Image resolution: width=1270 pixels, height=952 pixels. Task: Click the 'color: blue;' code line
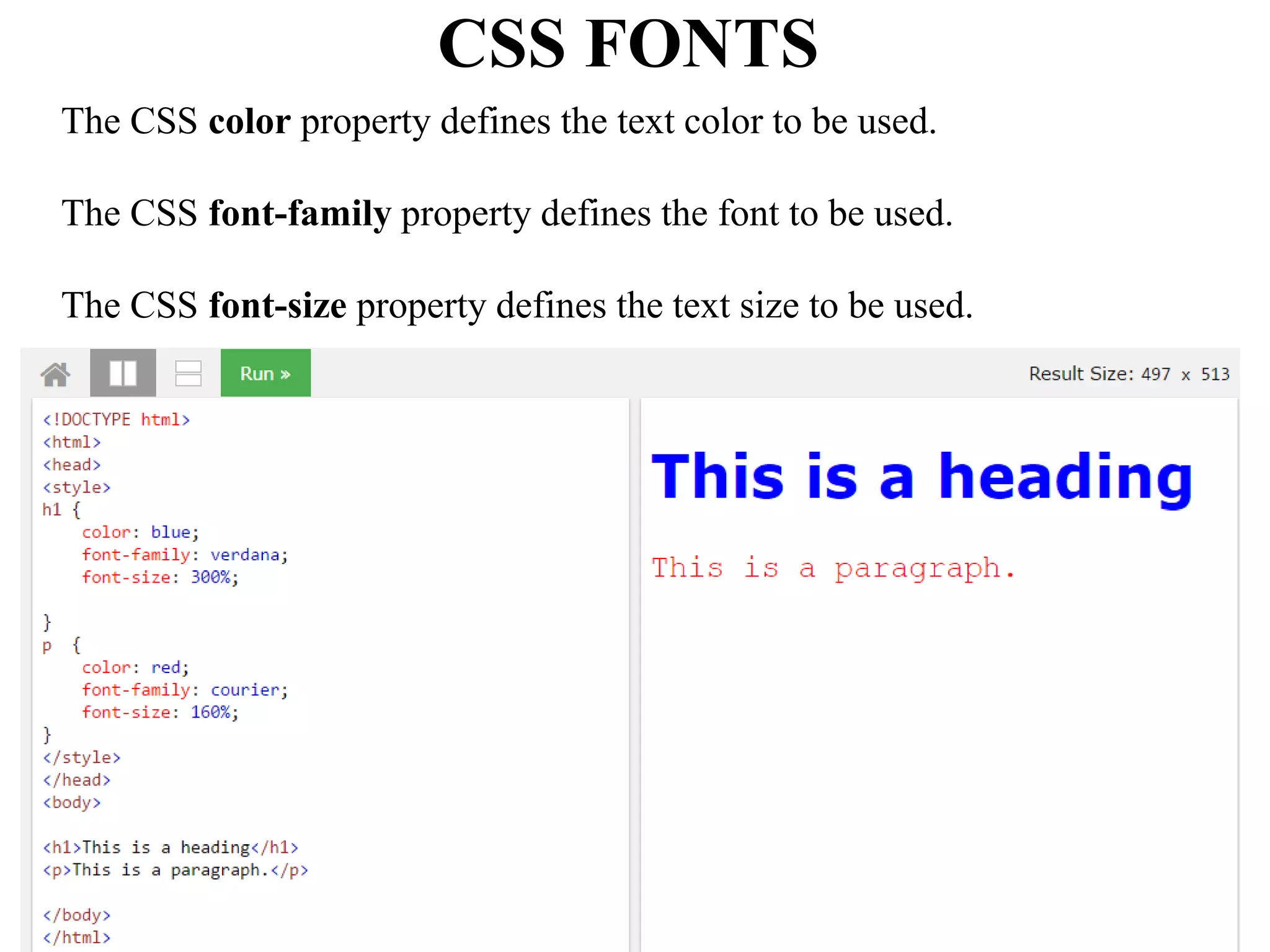(x=140, y=532)
